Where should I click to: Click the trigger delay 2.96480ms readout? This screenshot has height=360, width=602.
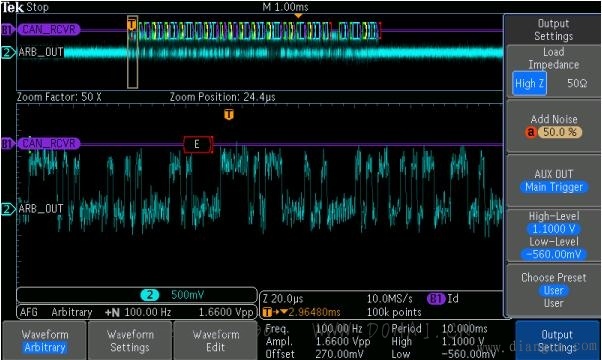314,312
